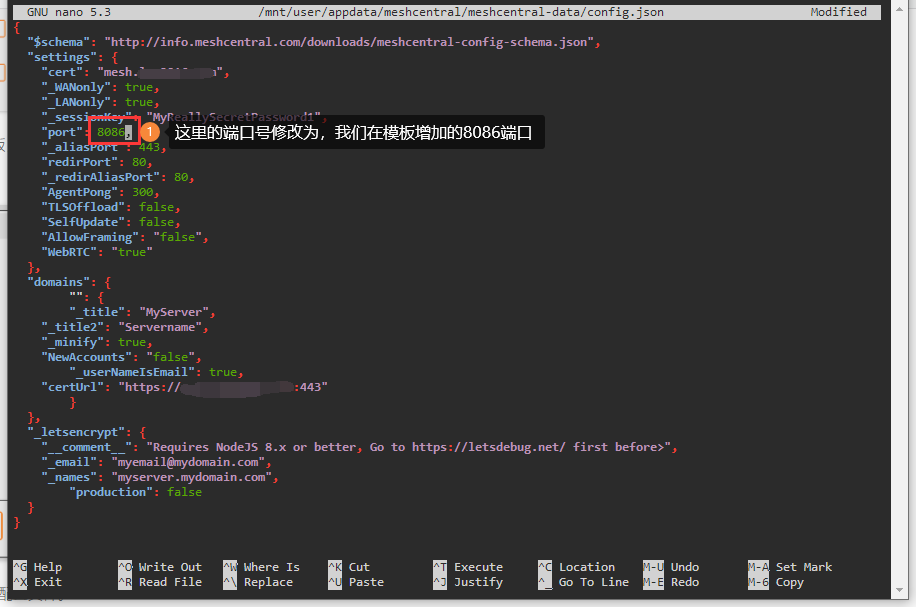
Task: Place cursor on the "_WANonly" true value
Action: (x=139, y=87)
